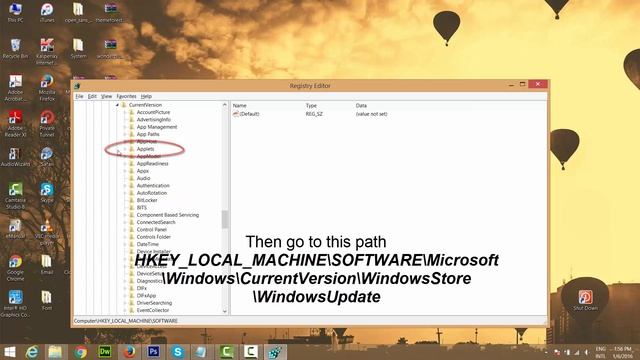
Task: Select the AdvertisingInfo registry key
Action: pos(153,120)
